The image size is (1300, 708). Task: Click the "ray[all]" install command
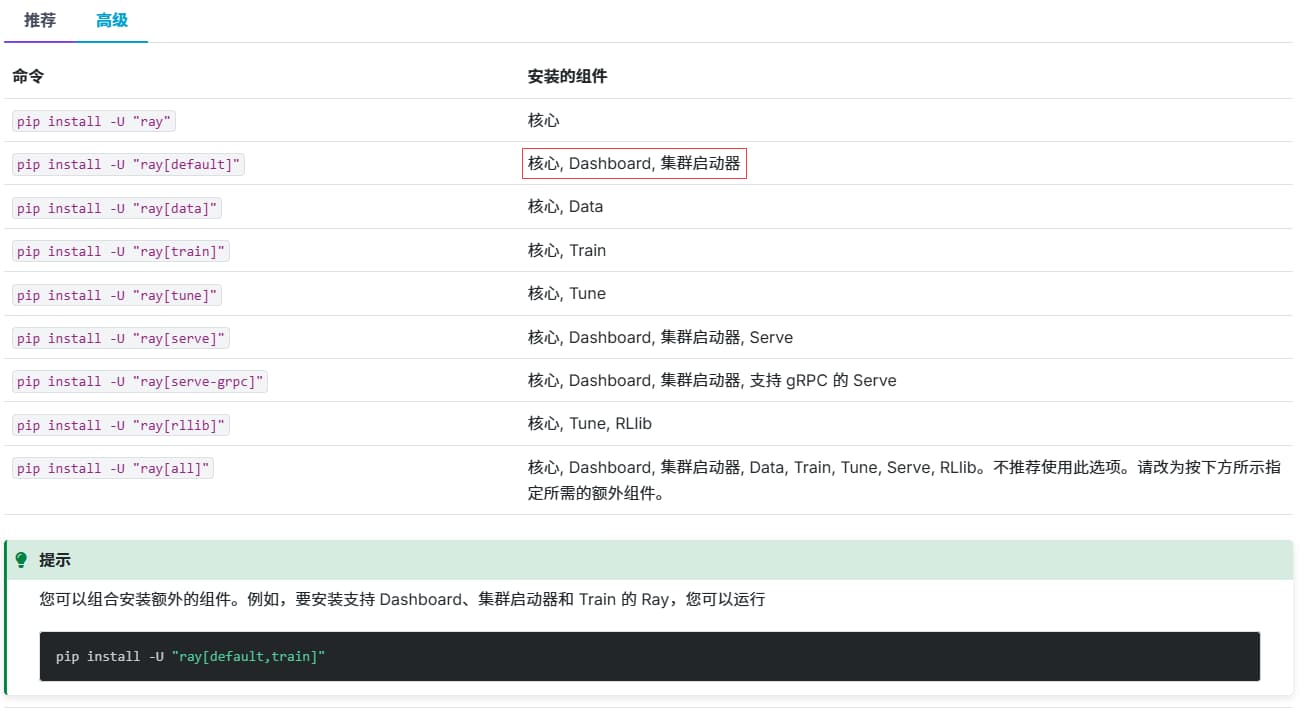(x=112, y=468)
